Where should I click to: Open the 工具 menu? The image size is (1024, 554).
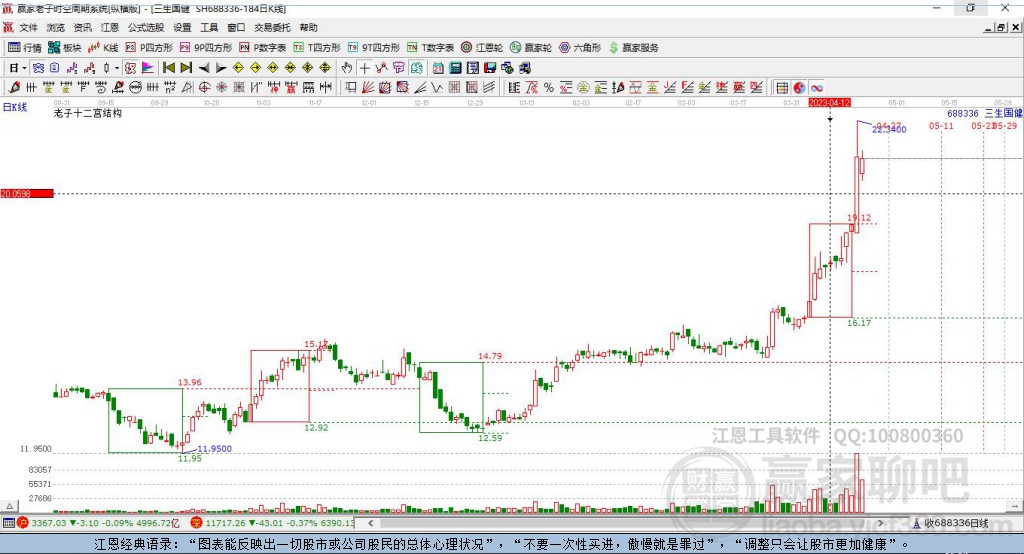click(209, 27)
